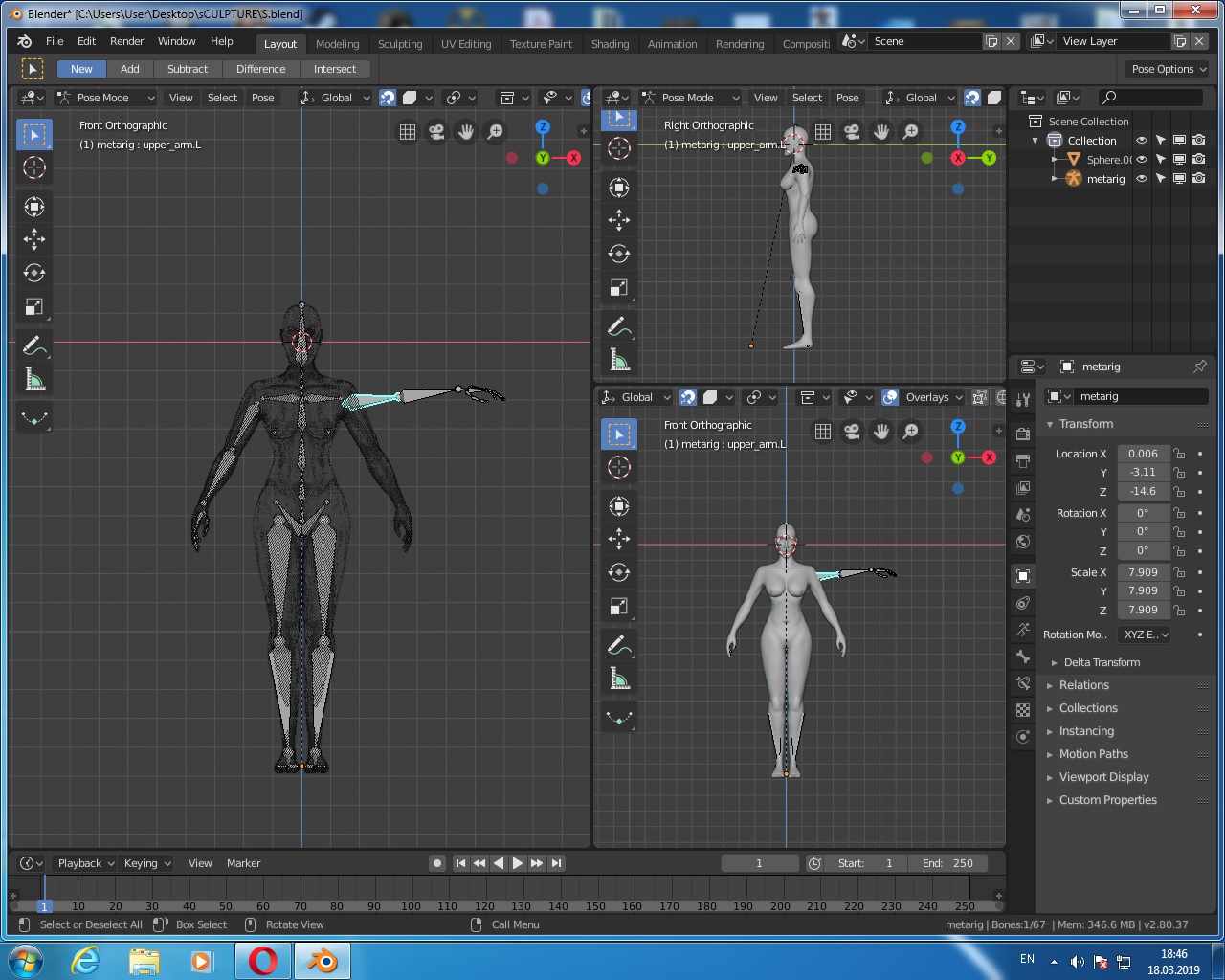Open the Opera browser from taskbar
Viewport: 1225px width, 980px height.
pos(263,961)
